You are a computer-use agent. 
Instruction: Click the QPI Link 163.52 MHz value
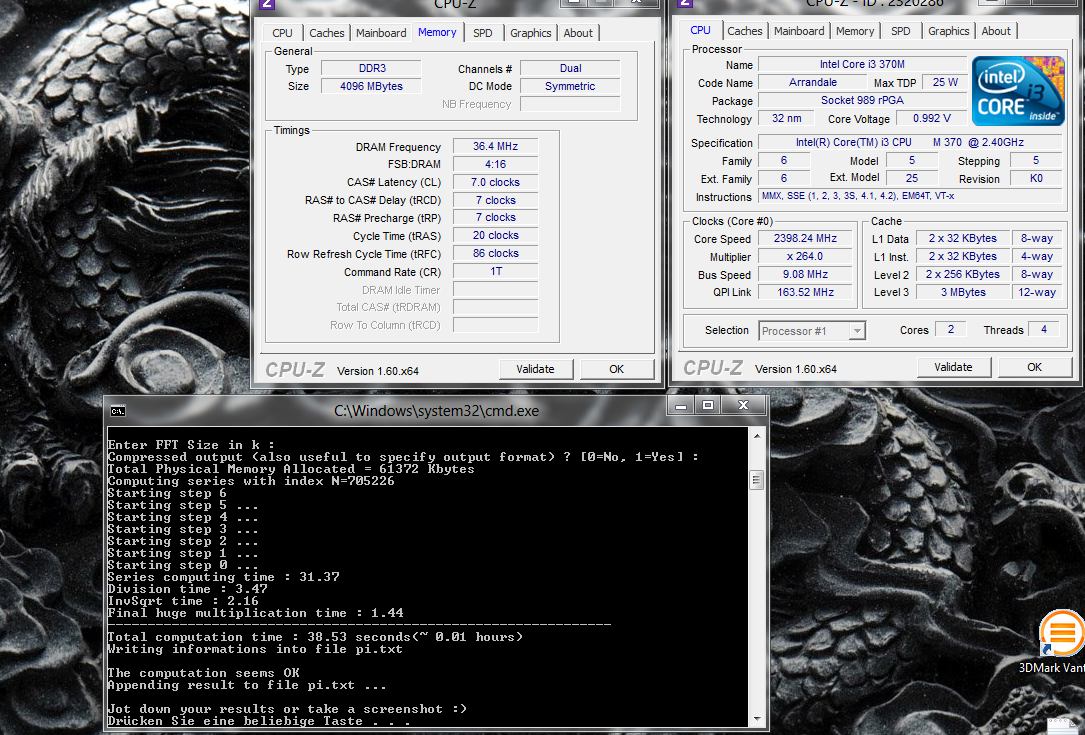(x=805, y=292)
